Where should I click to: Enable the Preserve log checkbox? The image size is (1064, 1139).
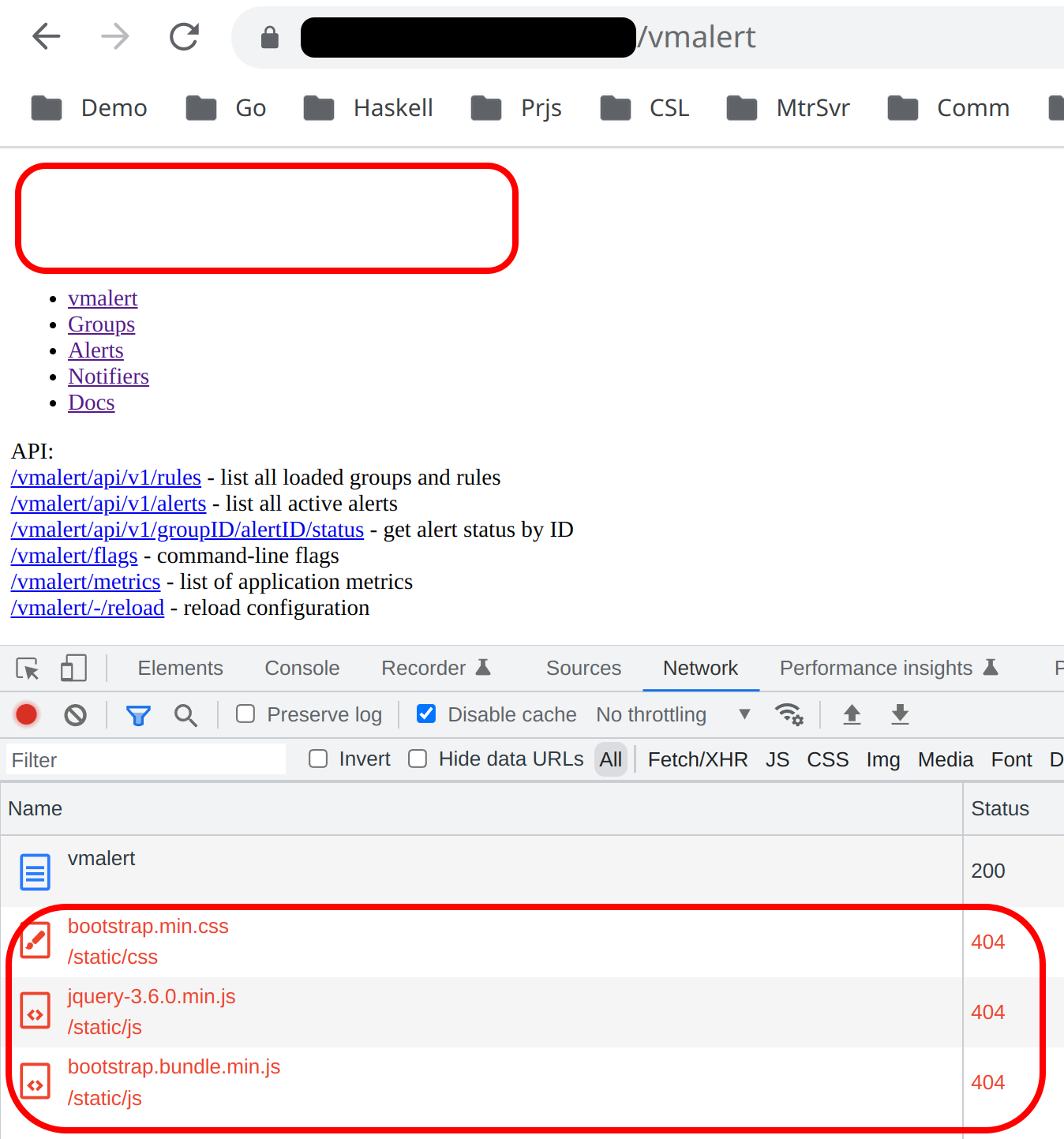[x=245, y=714]
